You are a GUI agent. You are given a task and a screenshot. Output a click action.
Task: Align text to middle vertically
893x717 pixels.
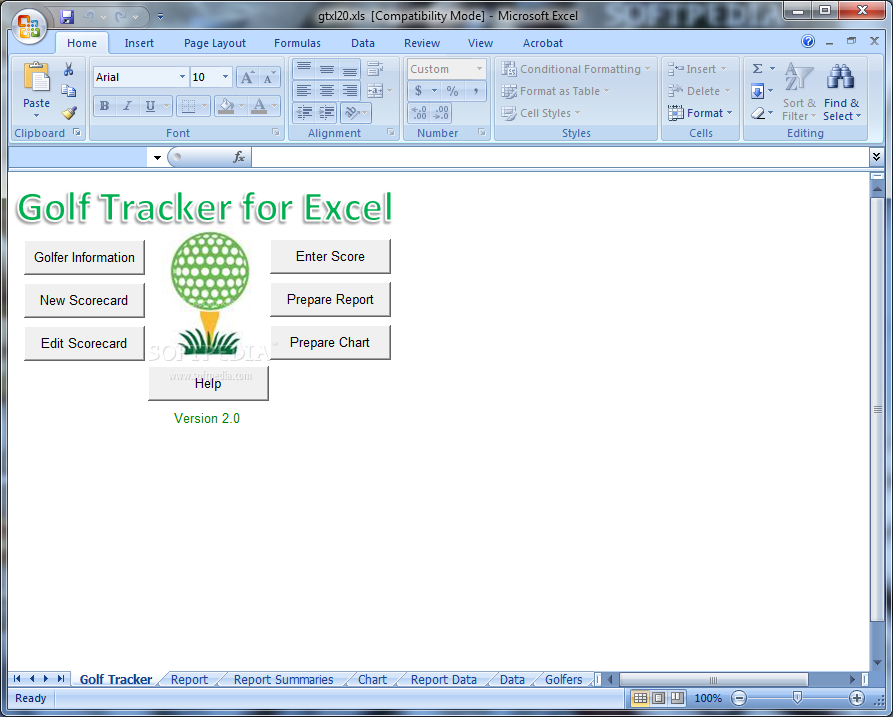327,69
